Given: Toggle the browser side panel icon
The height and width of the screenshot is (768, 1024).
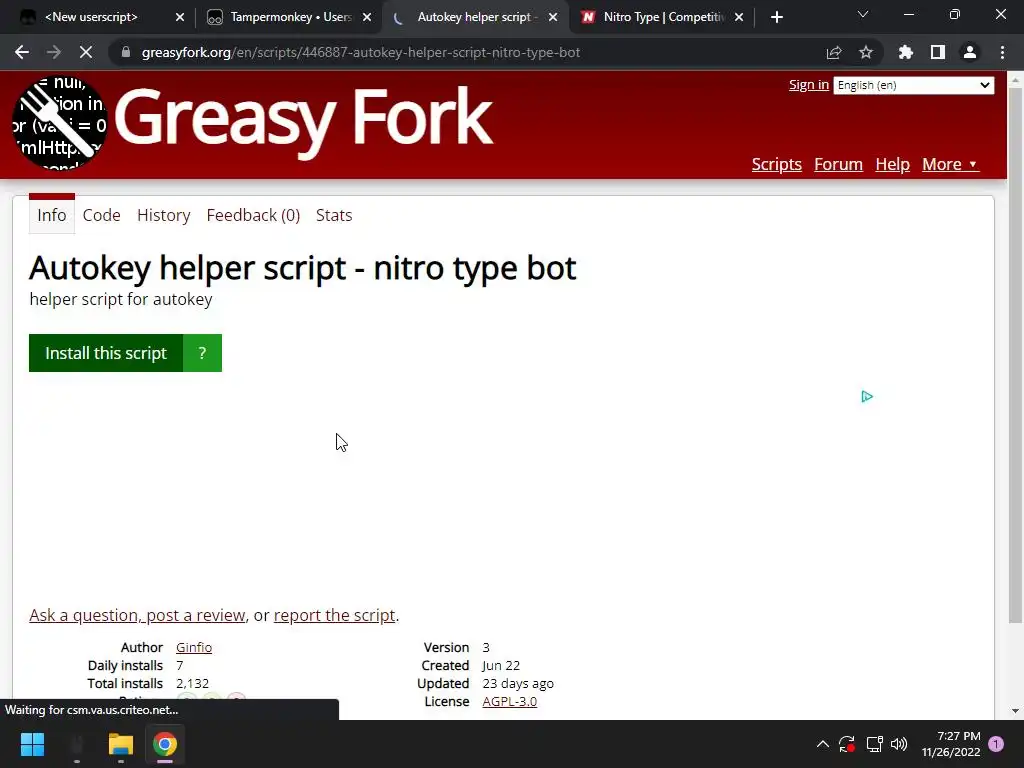Looking at the screenshot, I should point(938,52).
